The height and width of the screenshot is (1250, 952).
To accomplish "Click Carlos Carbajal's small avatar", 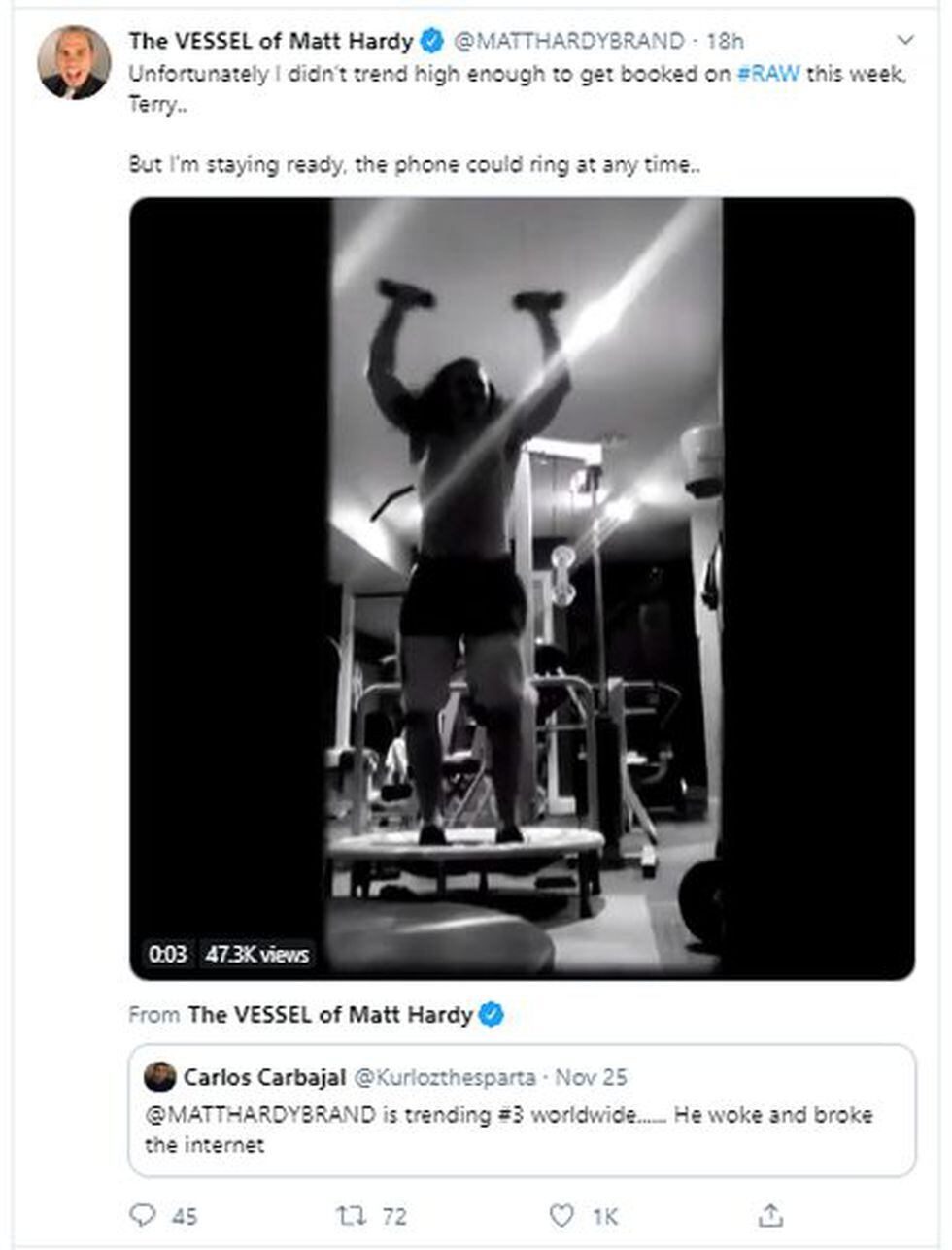I will 159,1076.
